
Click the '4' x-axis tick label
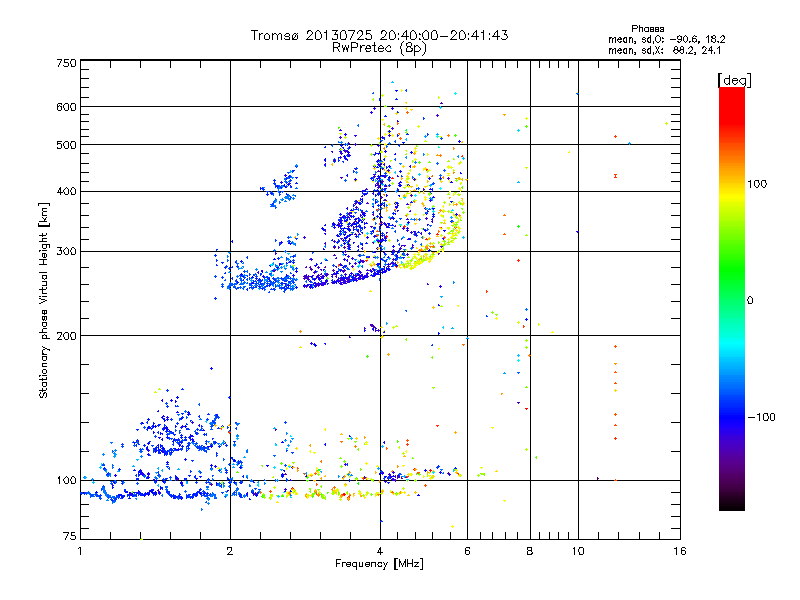coord(380,551)
